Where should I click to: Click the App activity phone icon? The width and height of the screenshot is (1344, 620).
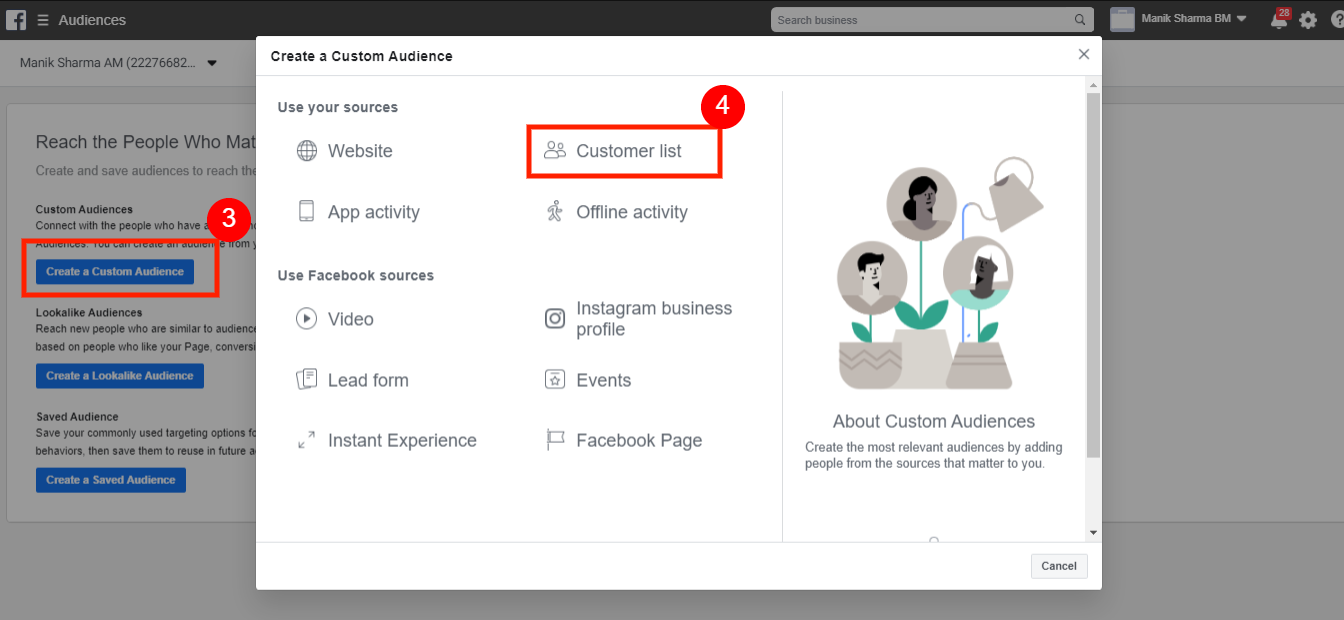[x=307, y=211]
